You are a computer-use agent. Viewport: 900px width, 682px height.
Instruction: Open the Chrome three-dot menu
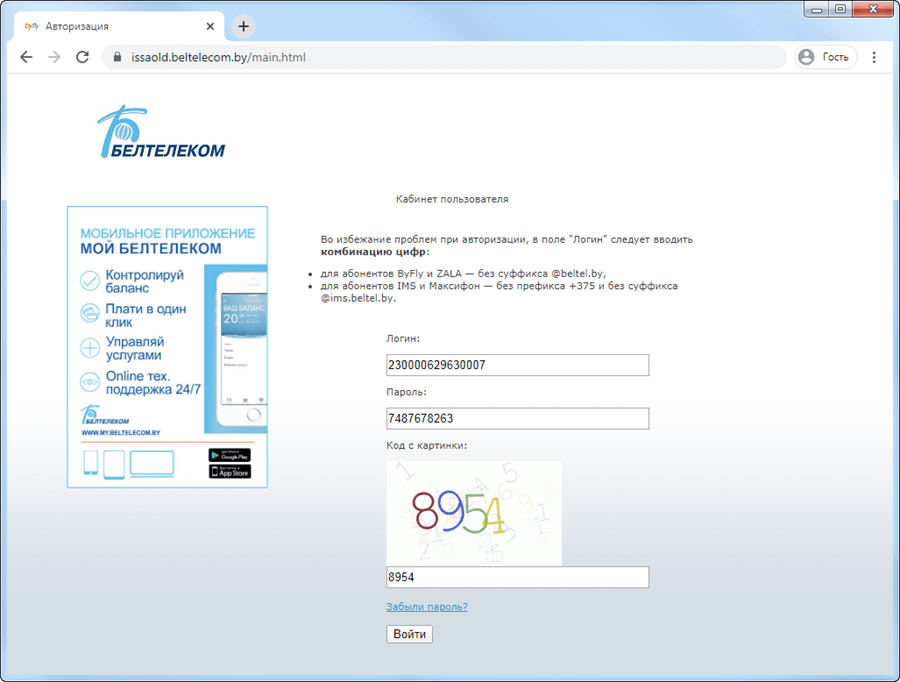pos(874,57)
